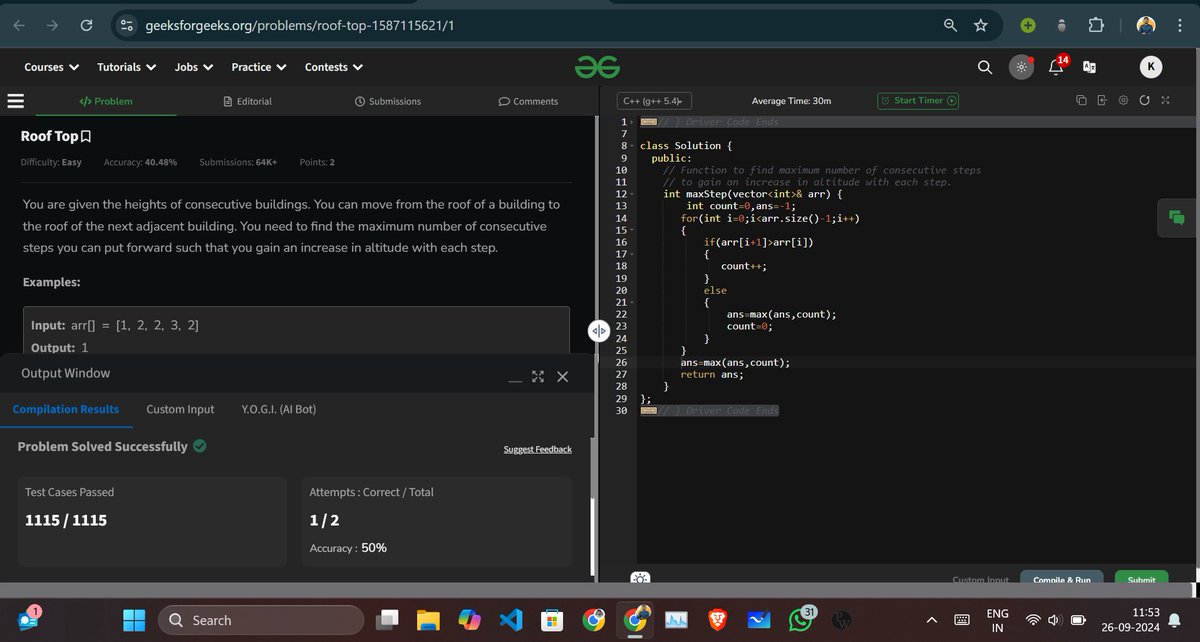Image resolution: width=1200 pixels, height=642 pixels.
Task: Open the Y.O.G.I. (AI Bot) tab
Action: coord(279,409)
